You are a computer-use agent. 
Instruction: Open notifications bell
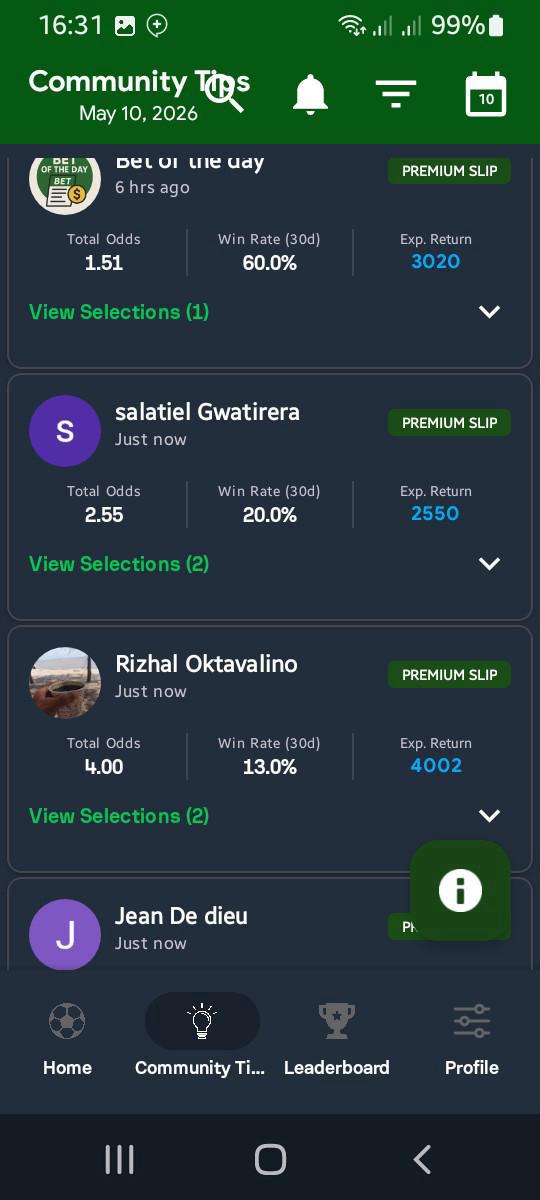[x=310, y=94]
